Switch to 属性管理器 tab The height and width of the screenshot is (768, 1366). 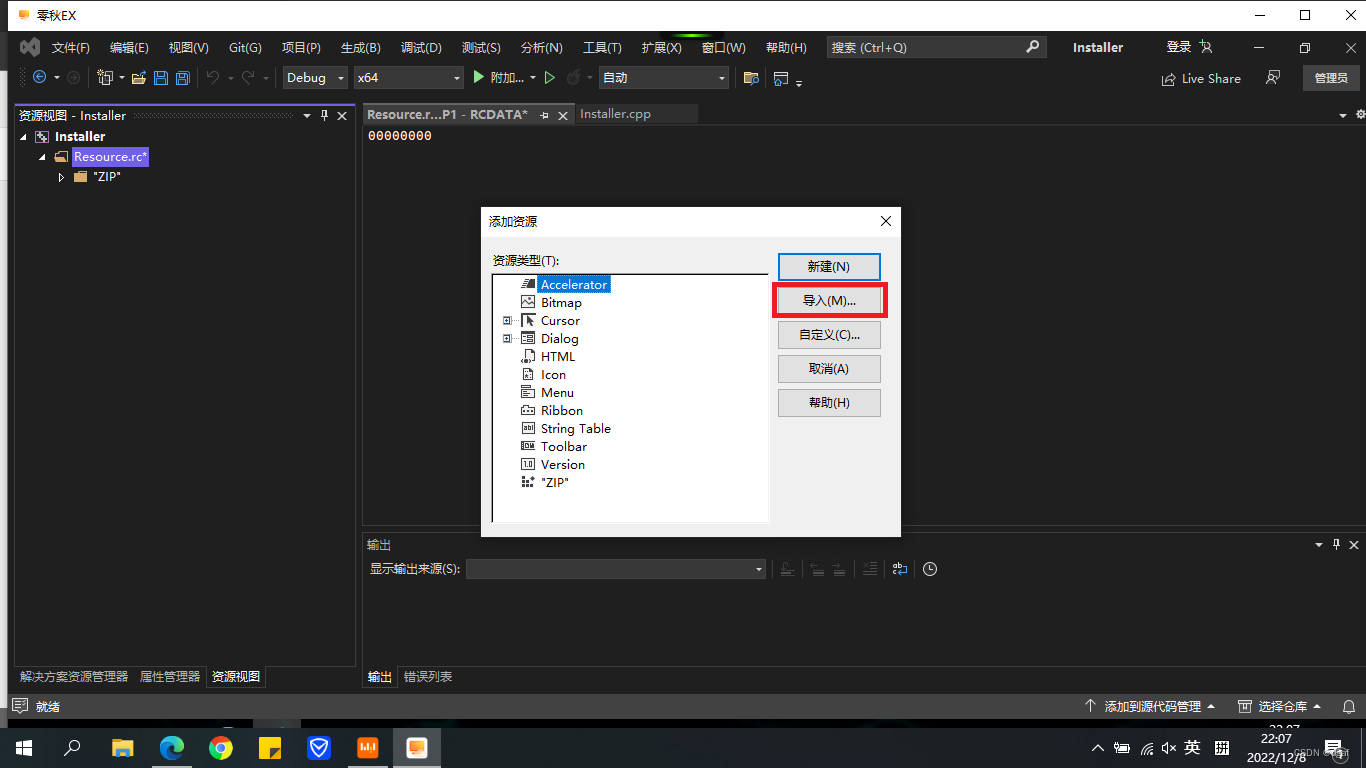170,677
